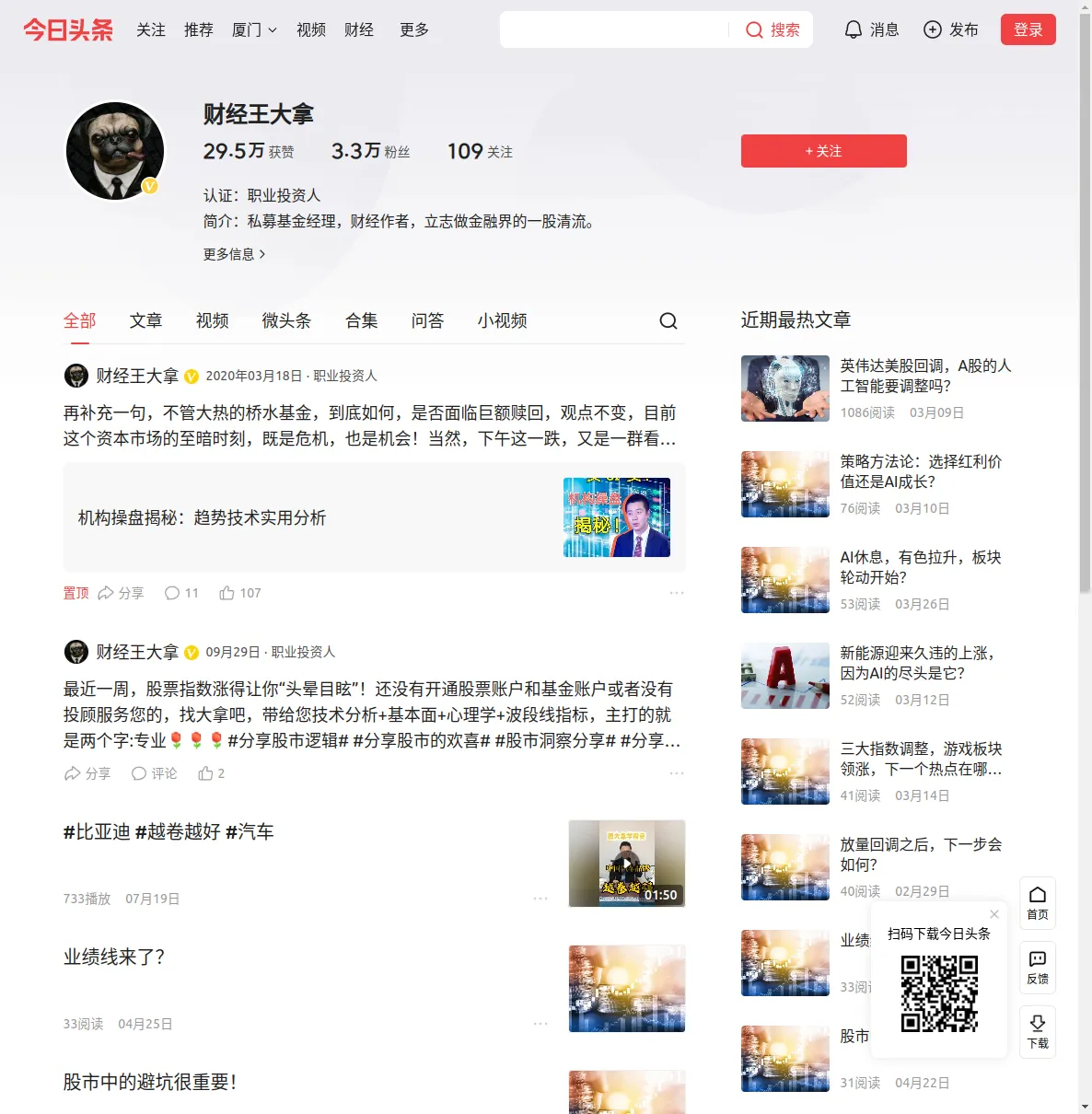The height and width of the screenshot is (1114, 1092).
Task: View the 3.3万 粉丝 followers count
Action: point(370,151)
